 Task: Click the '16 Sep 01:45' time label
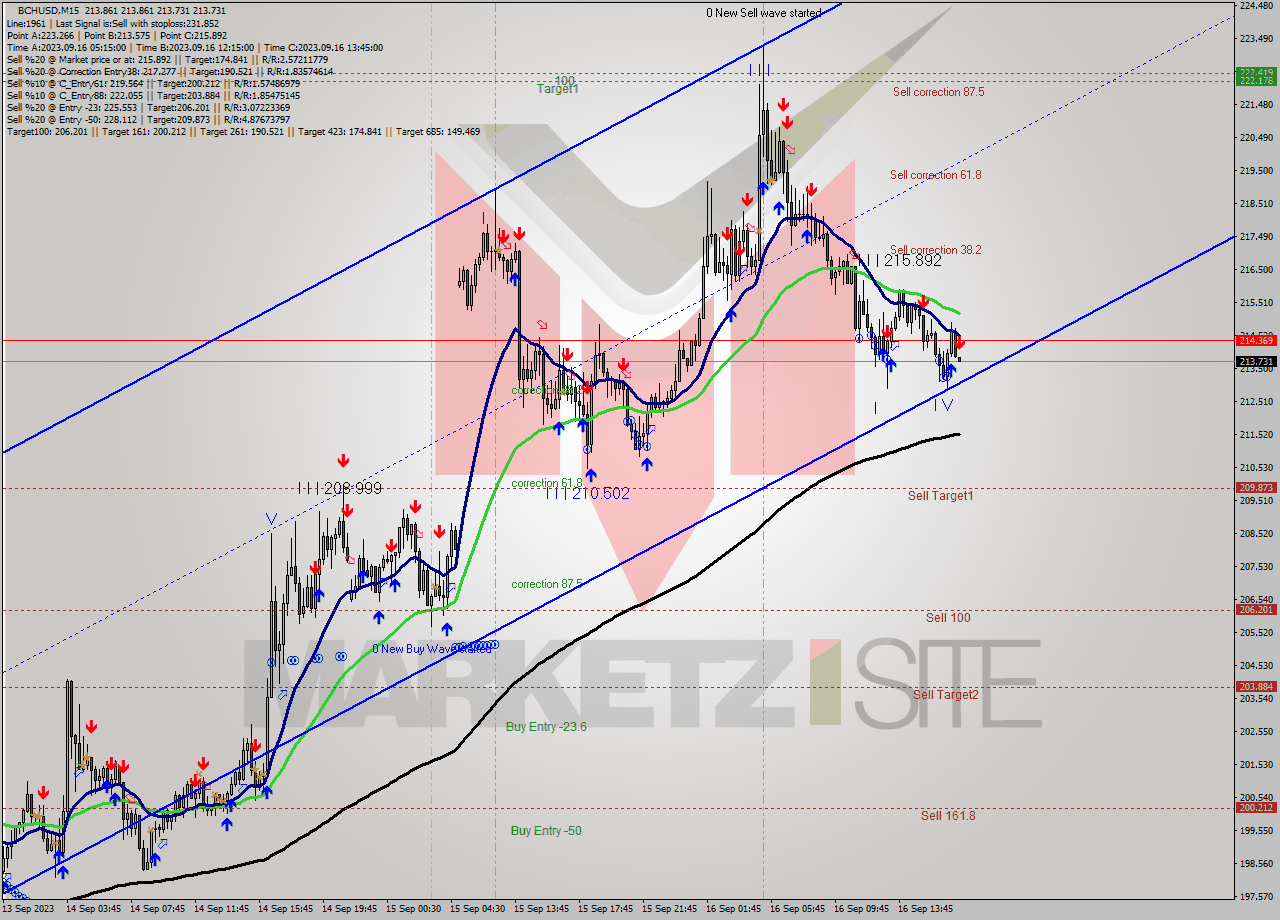[x=734, y=909]
